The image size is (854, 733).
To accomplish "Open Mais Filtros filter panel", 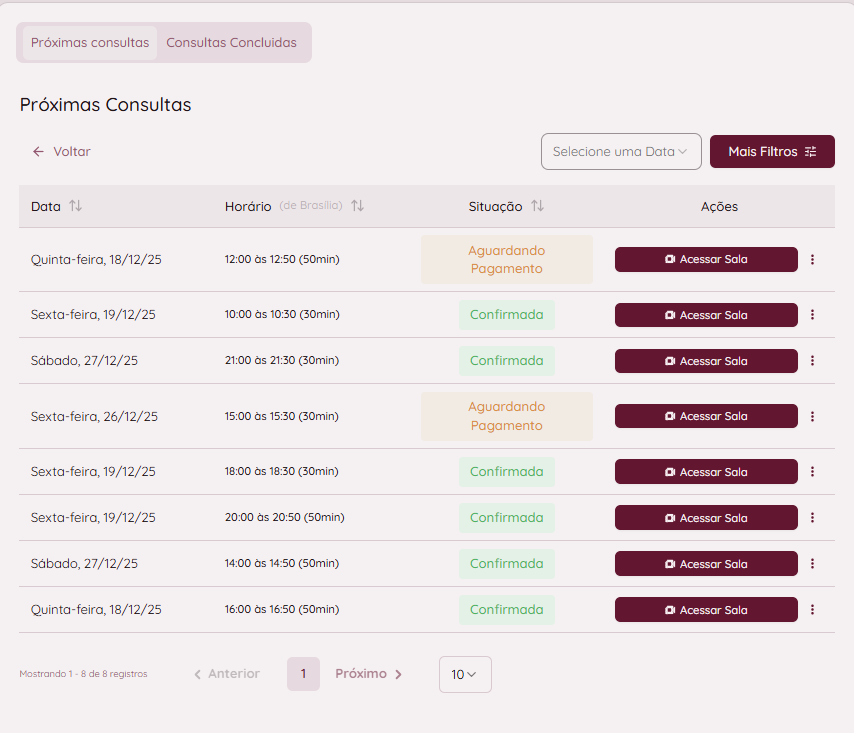I will [x=771, y=152].
